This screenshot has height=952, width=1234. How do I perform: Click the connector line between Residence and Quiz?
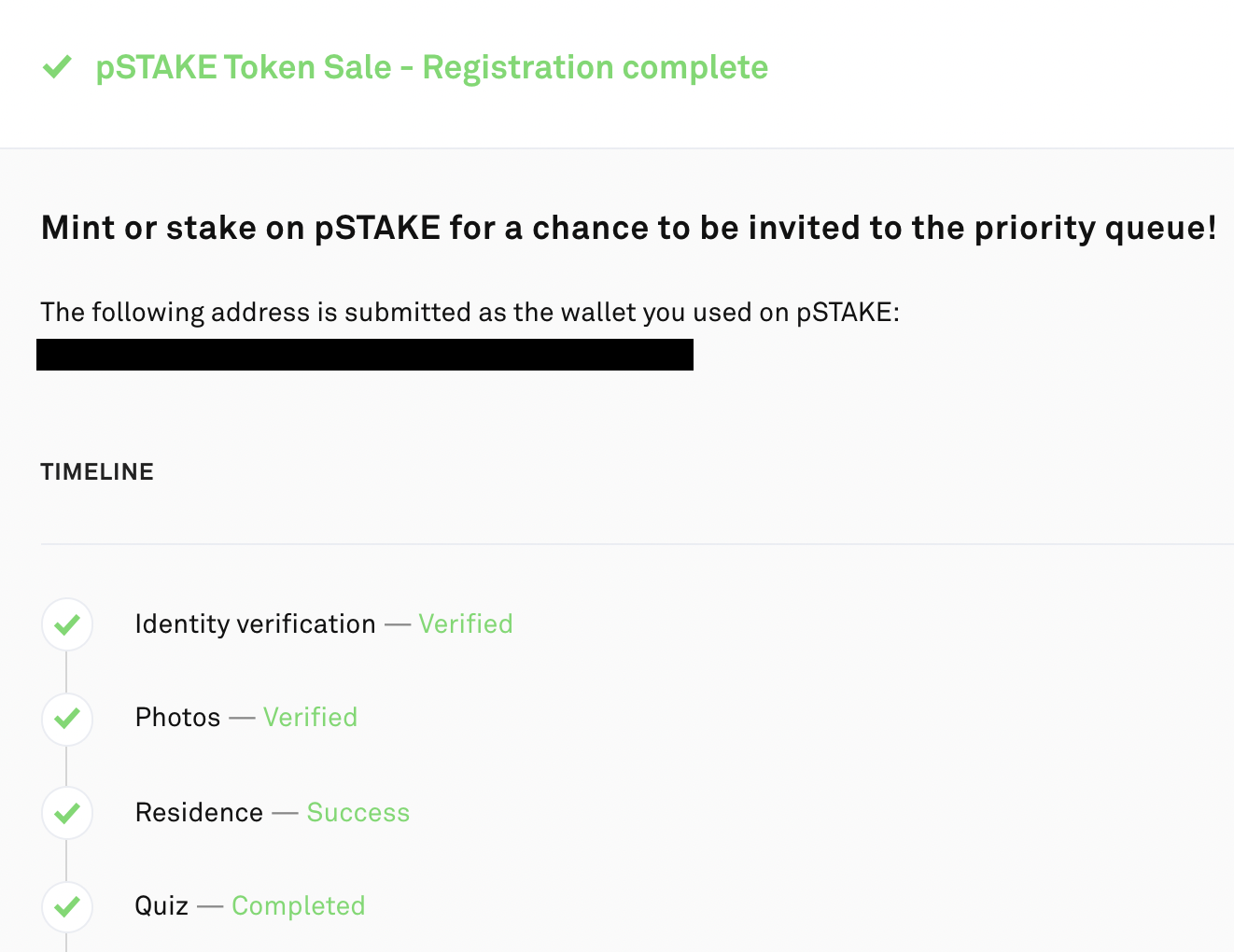tap(67, 860)
